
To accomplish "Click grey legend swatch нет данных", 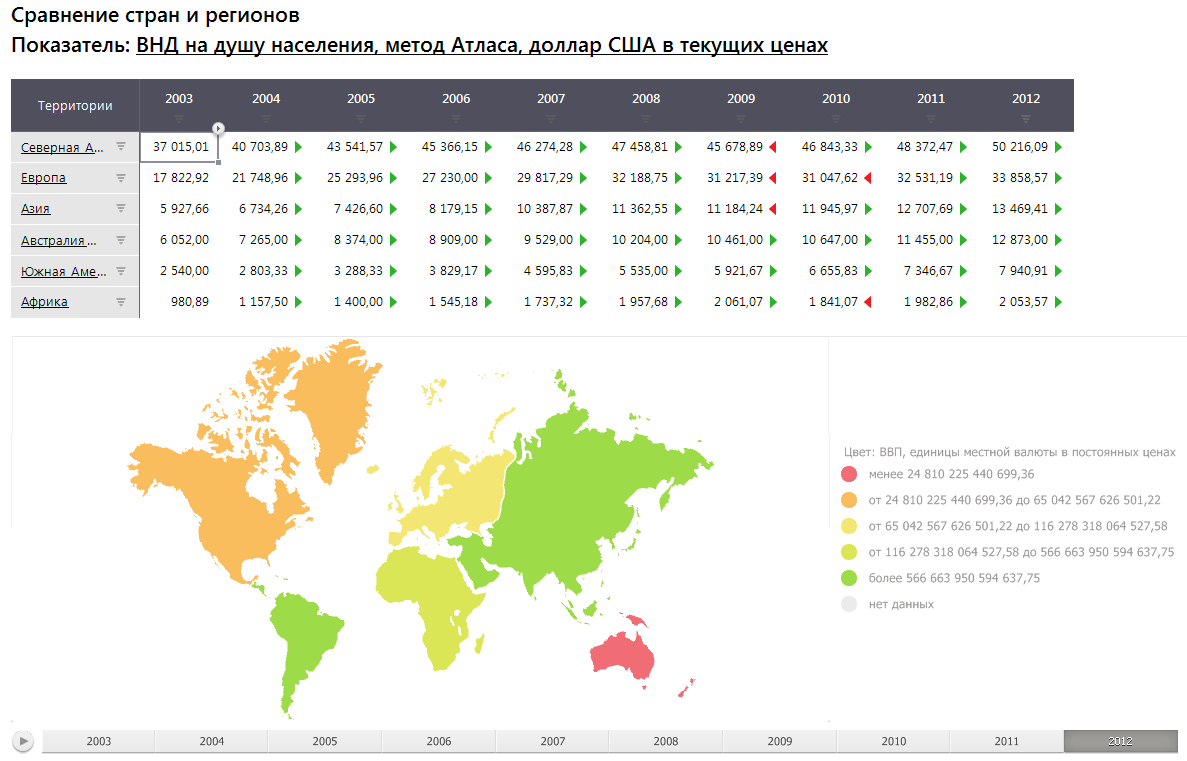I will [x=849, y=604].
